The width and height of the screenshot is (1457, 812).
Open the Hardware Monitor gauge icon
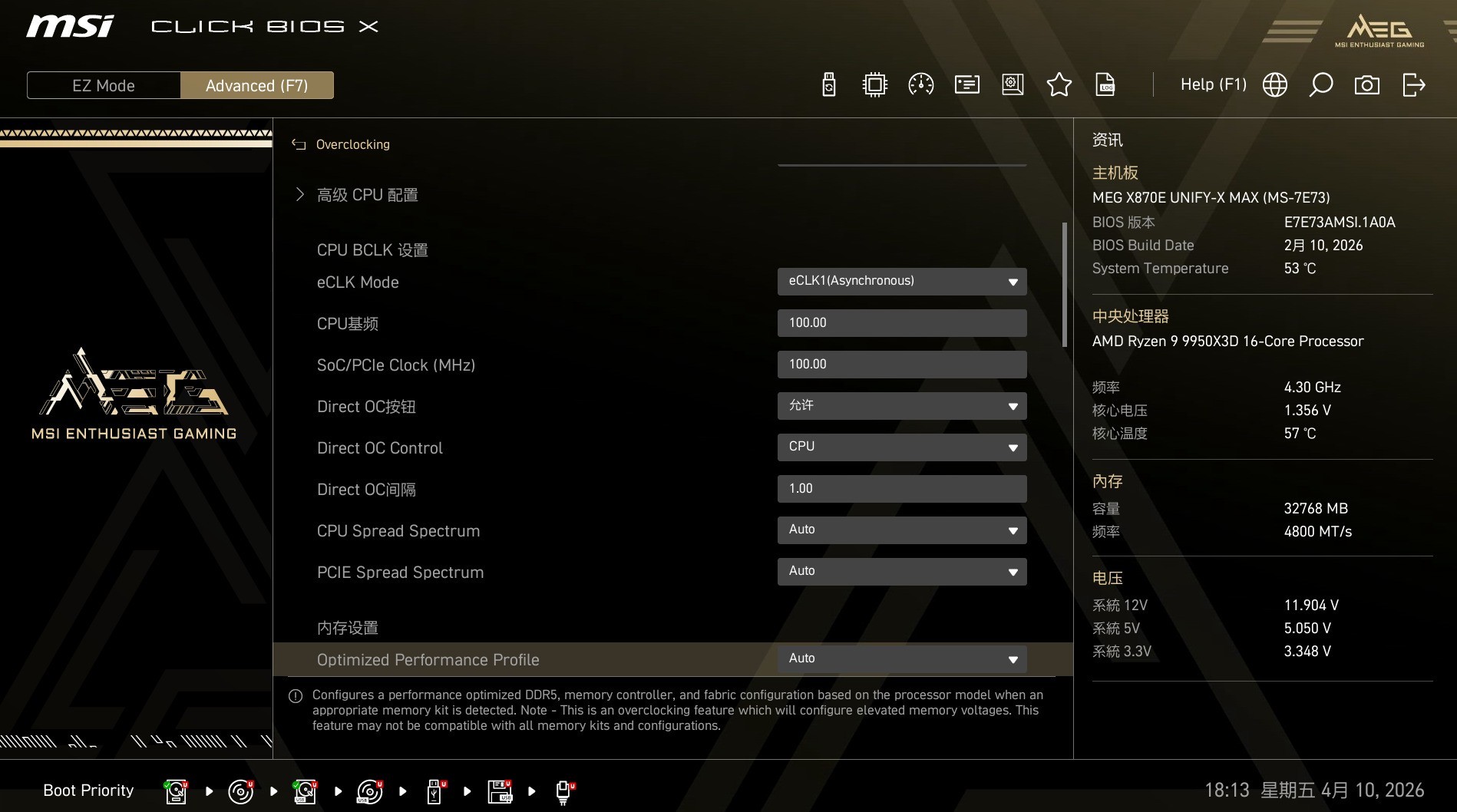pos(920,84)
